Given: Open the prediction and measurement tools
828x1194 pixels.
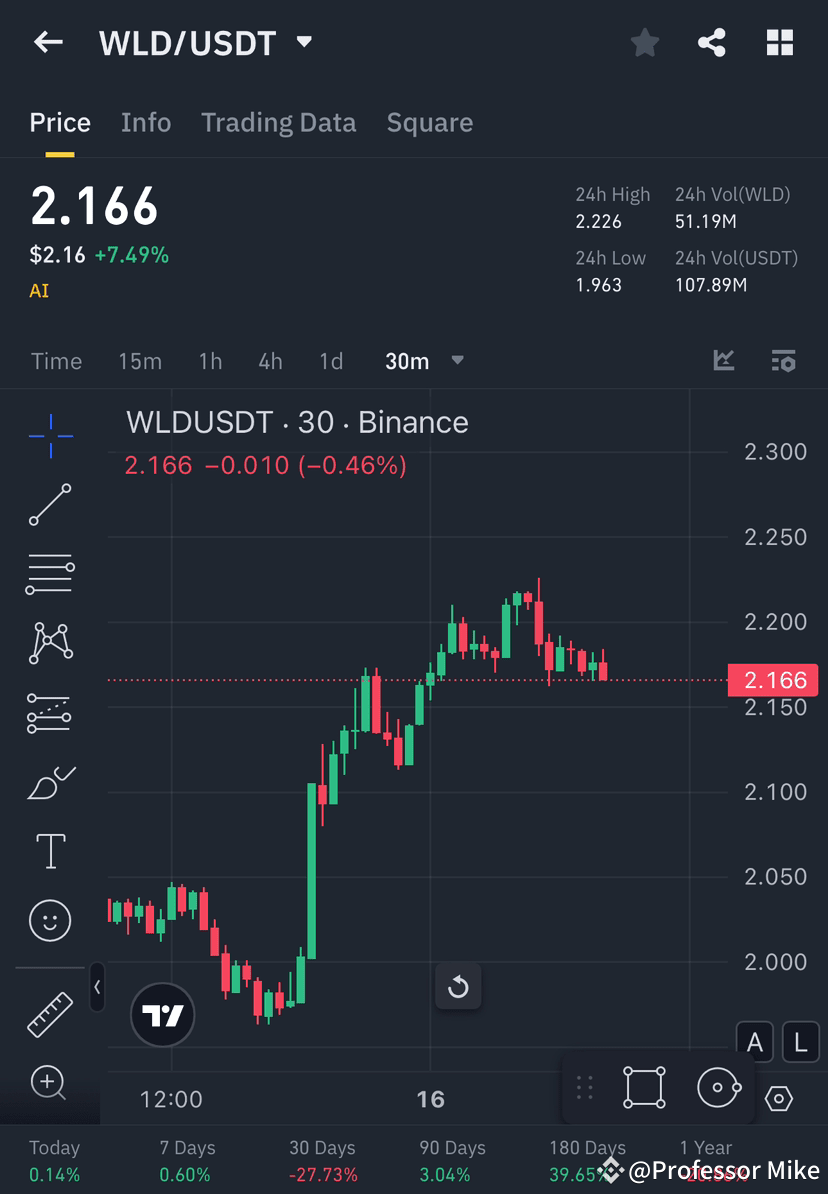Looking at the screenshot, I should 50,712.
